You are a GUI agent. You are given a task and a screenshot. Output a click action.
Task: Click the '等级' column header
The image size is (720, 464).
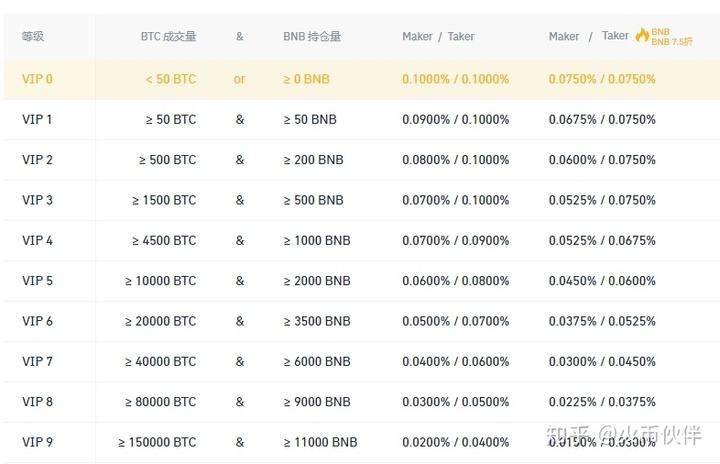coord(33,36)
